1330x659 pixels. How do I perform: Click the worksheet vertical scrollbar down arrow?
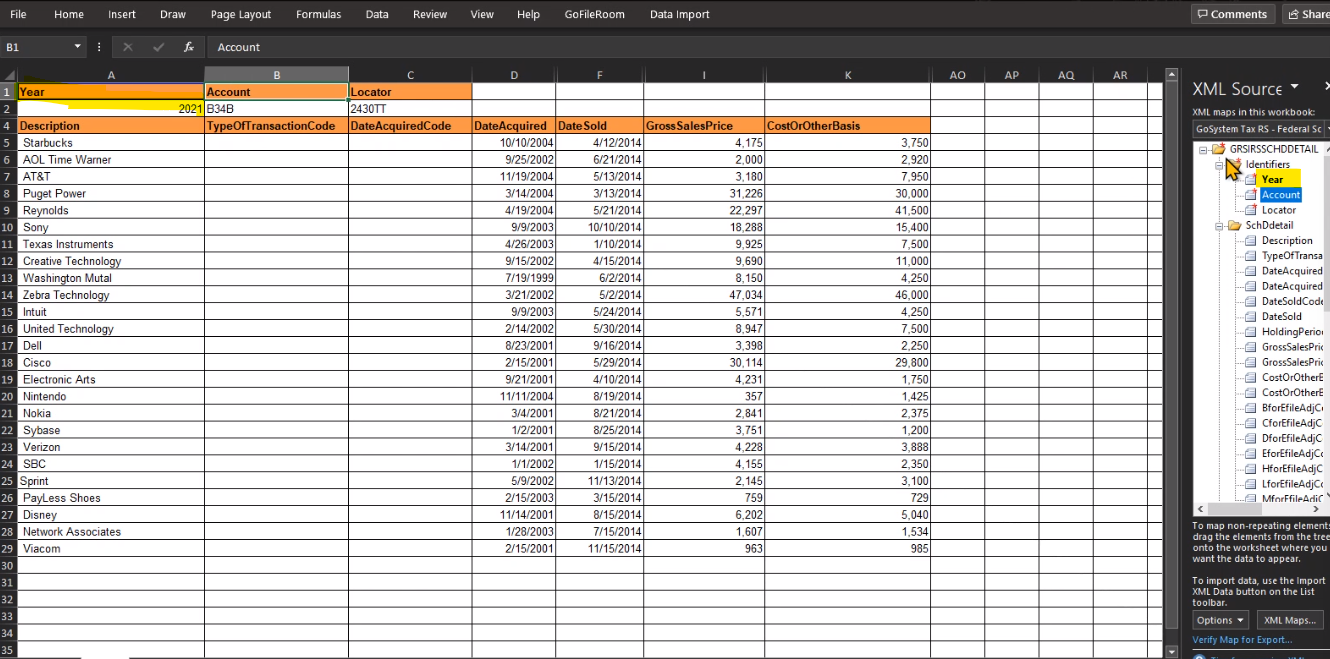click(x=1173, y=651)
